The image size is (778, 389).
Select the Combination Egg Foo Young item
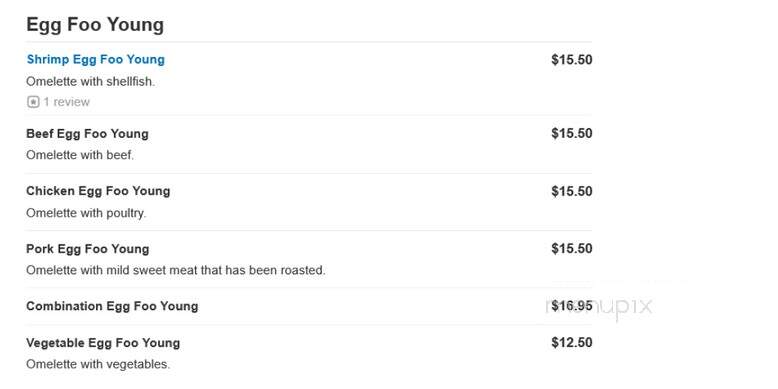[112, 306]
